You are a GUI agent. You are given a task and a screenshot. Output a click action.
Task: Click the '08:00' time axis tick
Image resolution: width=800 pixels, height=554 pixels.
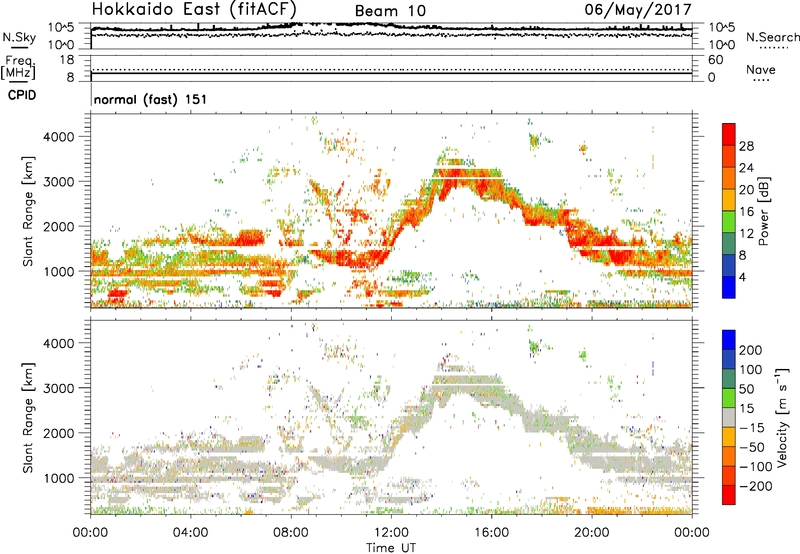tap(291, 533)
